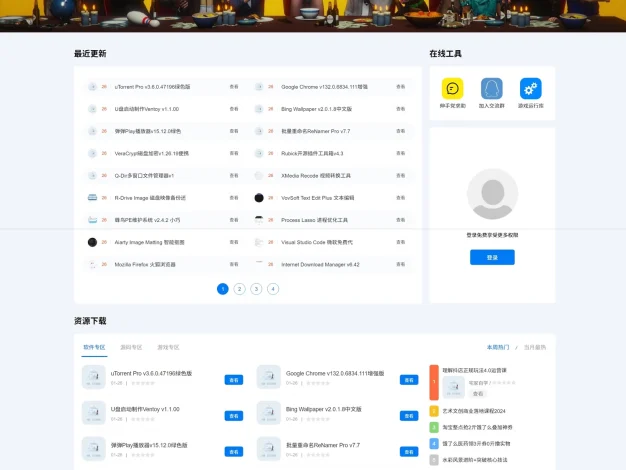
Task: Click 查看 button for Bing Wallpaper card
Action: point(409,416)
